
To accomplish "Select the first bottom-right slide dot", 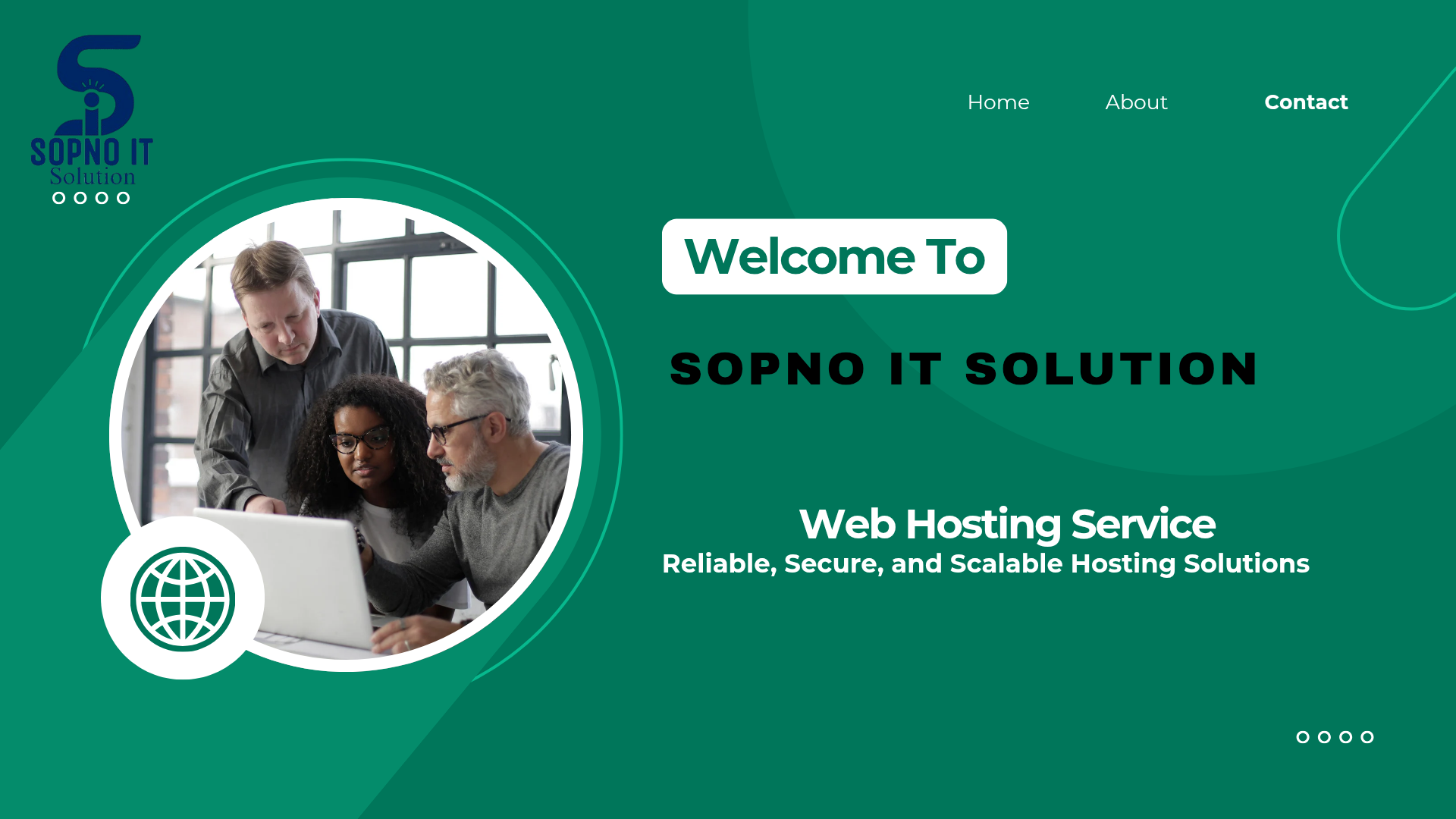I will 1303,737.
